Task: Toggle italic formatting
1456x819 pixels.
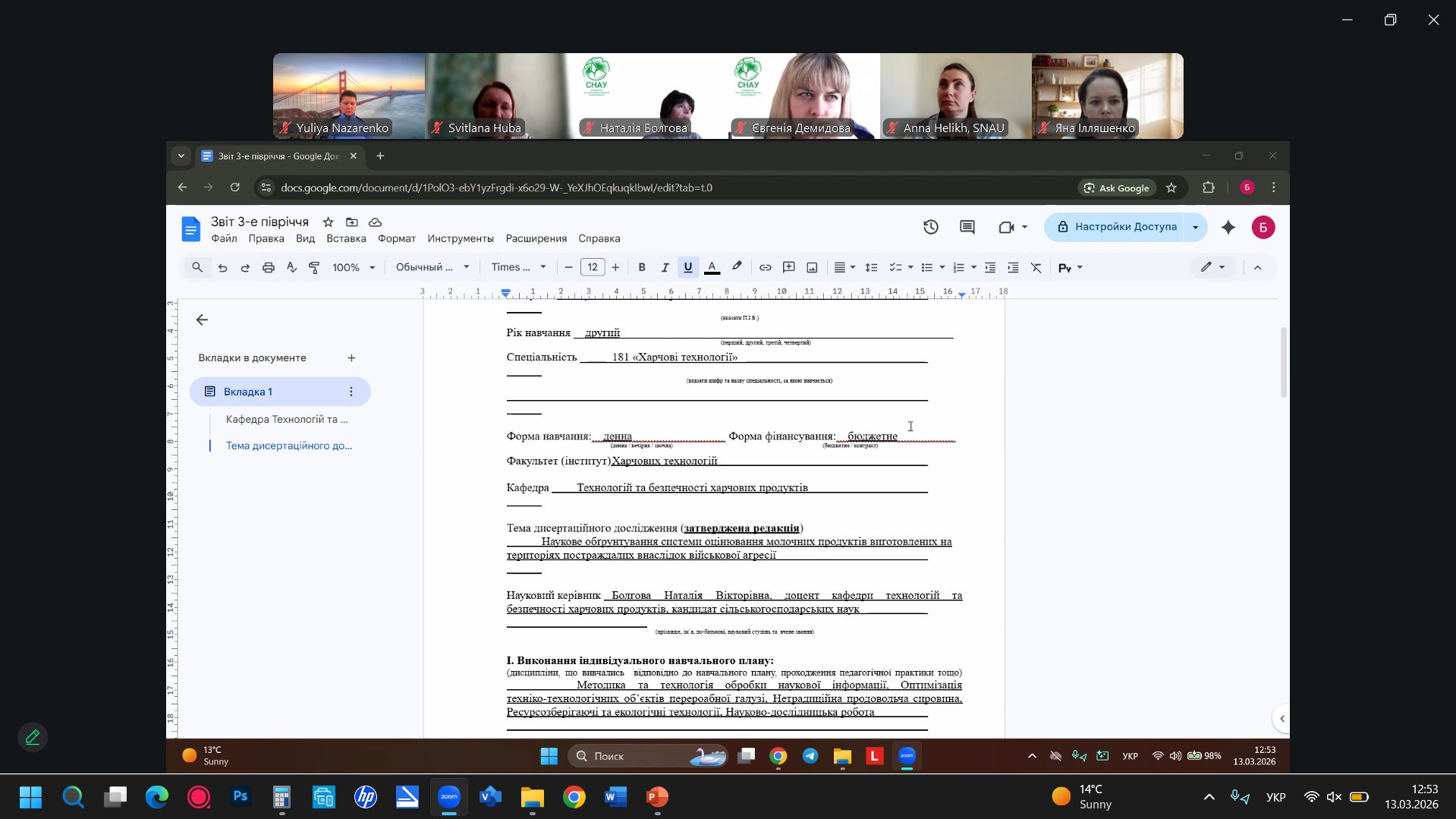Action: tap(665, 267)
